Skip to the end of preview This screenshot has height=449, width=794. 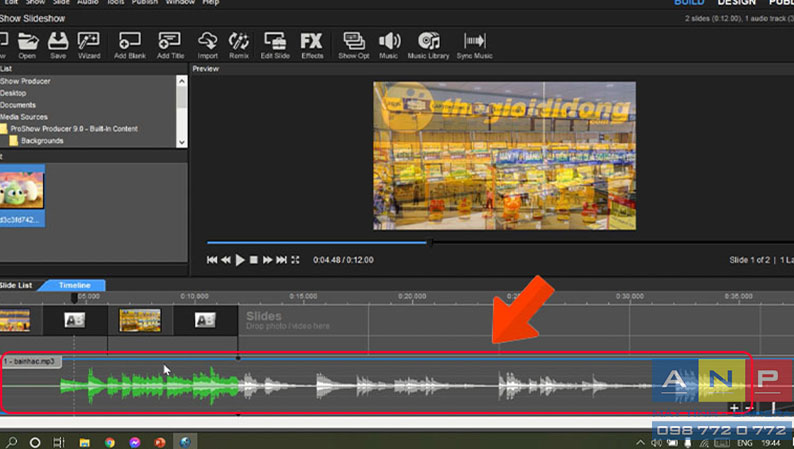pos(282,260)
